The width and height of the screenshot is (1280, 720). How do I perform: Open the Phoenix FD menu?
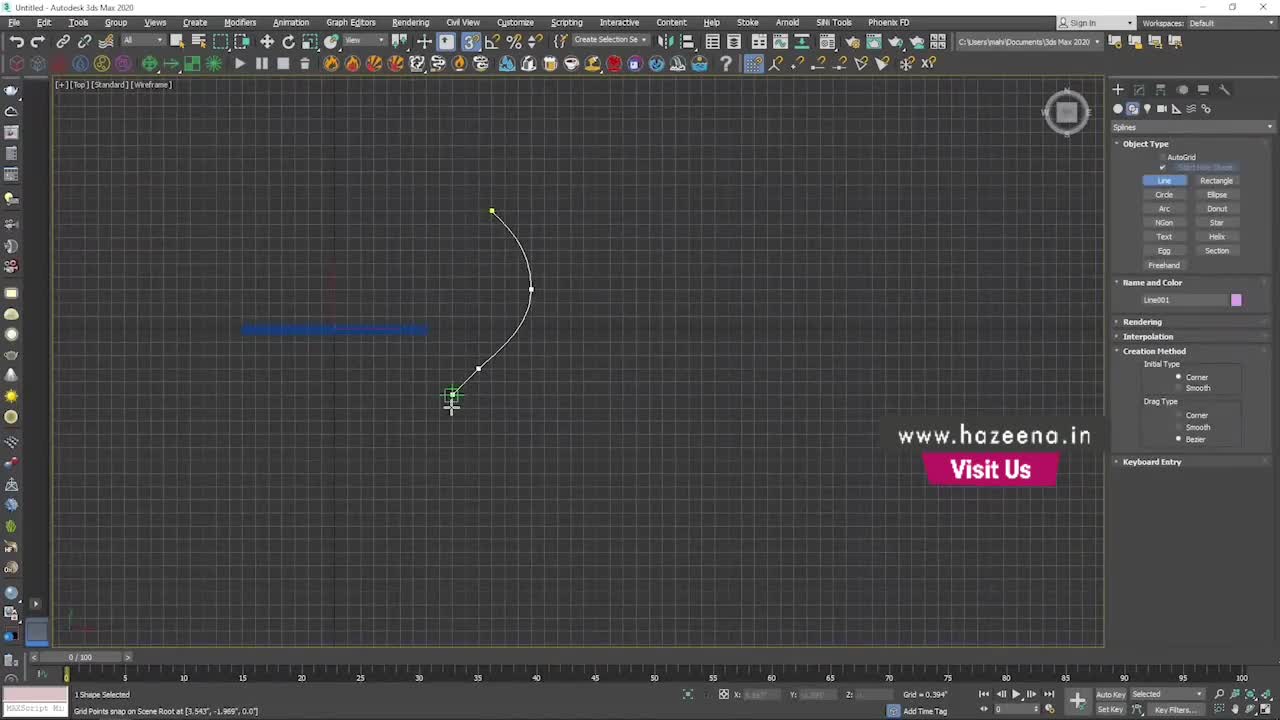point(888,22)
